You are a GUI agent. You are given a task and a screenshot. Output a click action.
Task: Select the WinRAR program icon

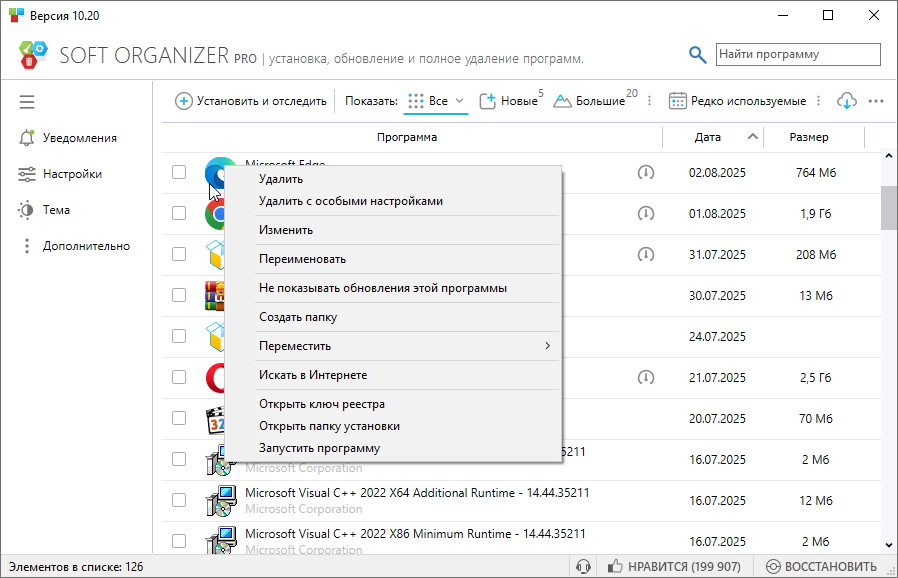215,296
